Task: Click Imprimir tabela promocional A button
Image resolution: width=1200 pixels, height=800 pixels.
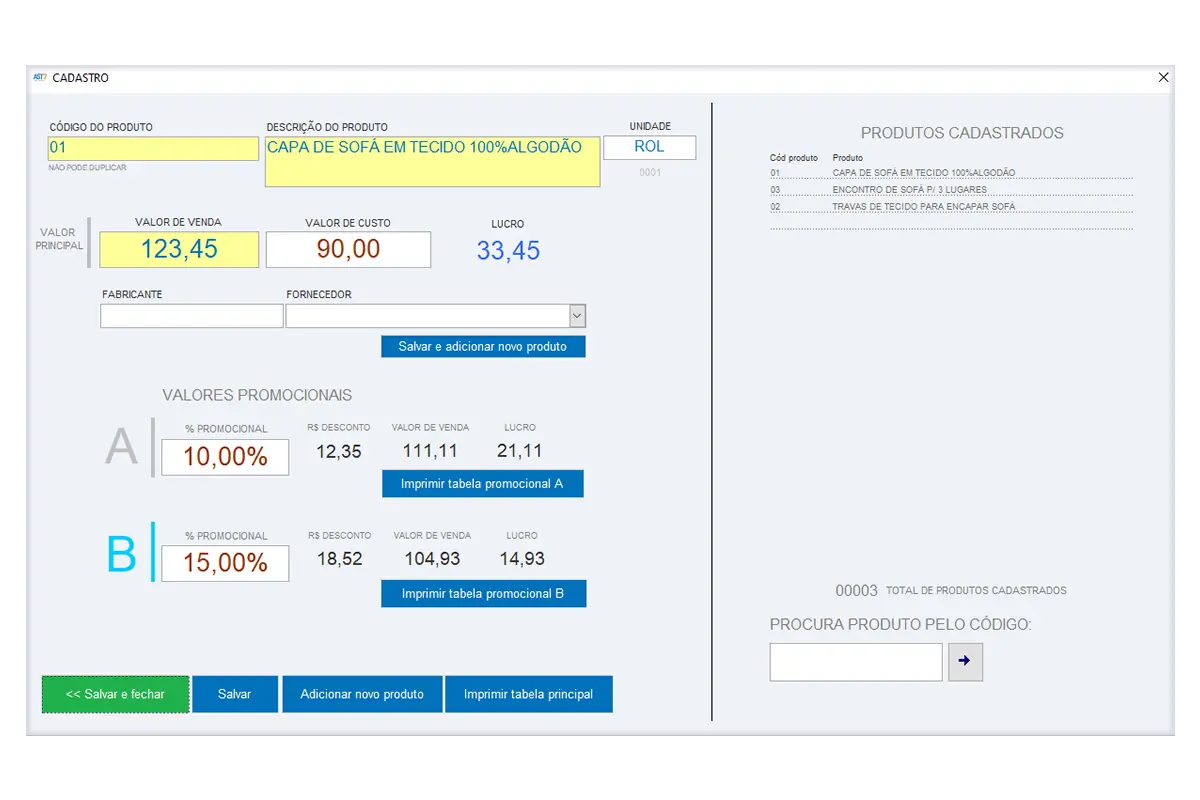Action: point(482,484)
